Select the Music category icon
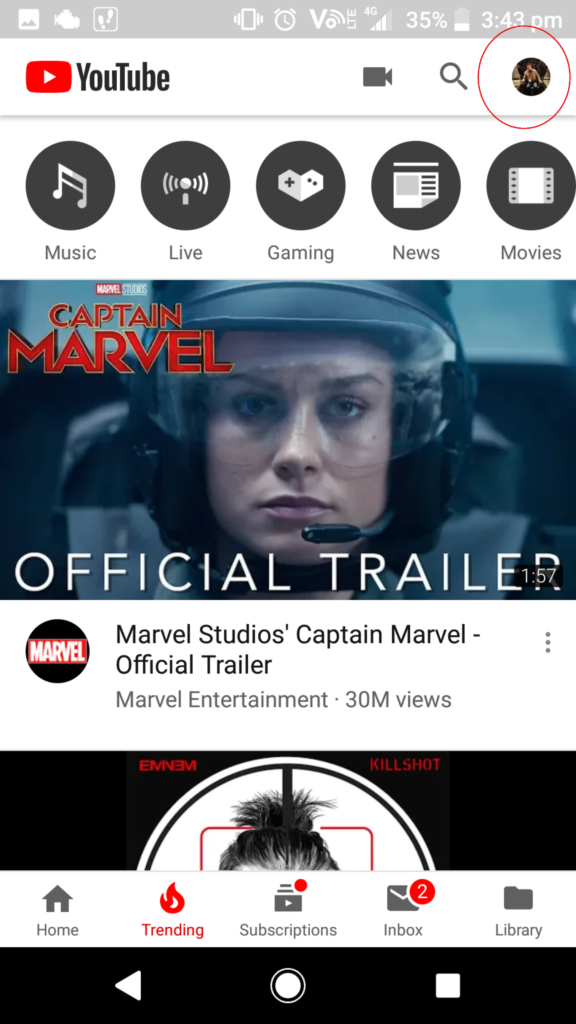 (70, 185)
